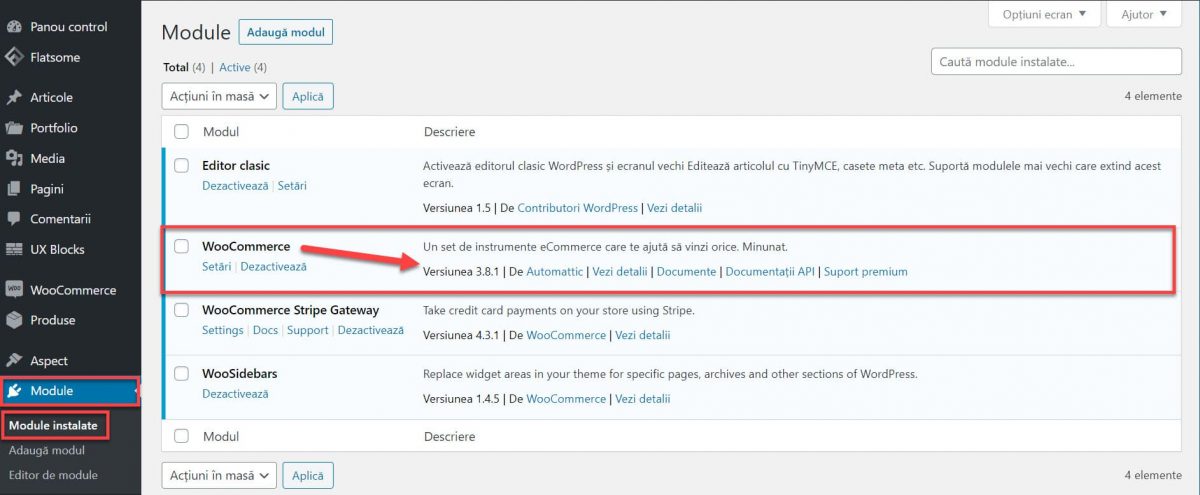Click in the Caută module instalate search field
This screenshot has width=1200, height=495.
coord(1056,61)
